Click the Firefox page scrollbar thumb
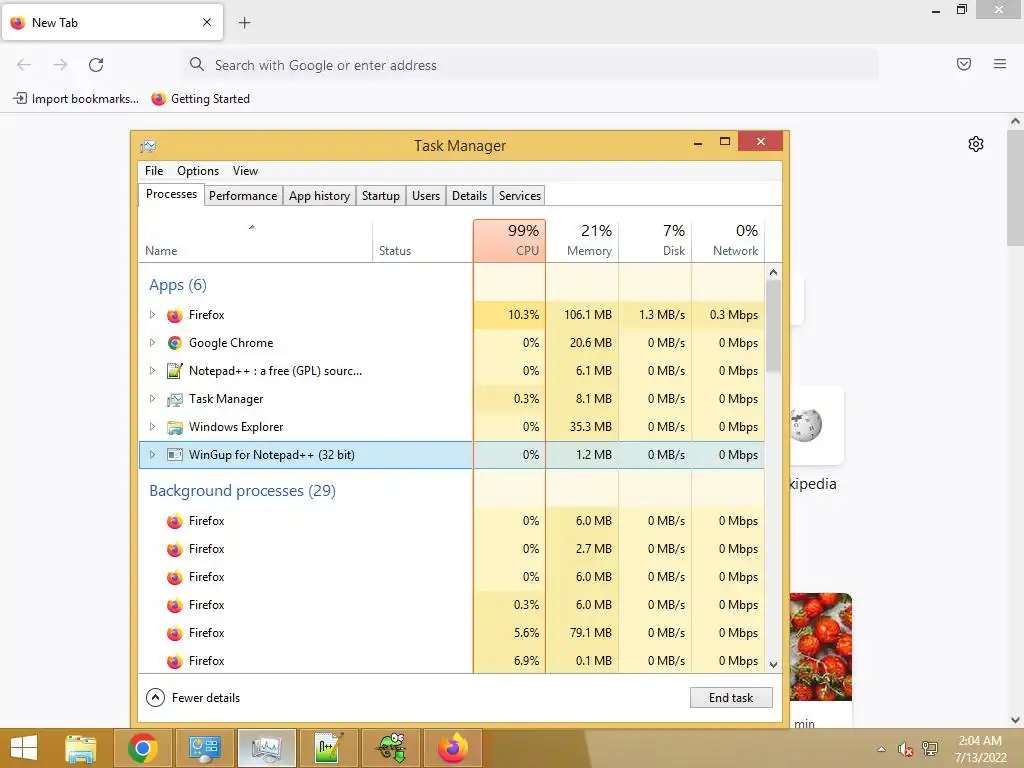1024x768 pixels. point(1016,188)
